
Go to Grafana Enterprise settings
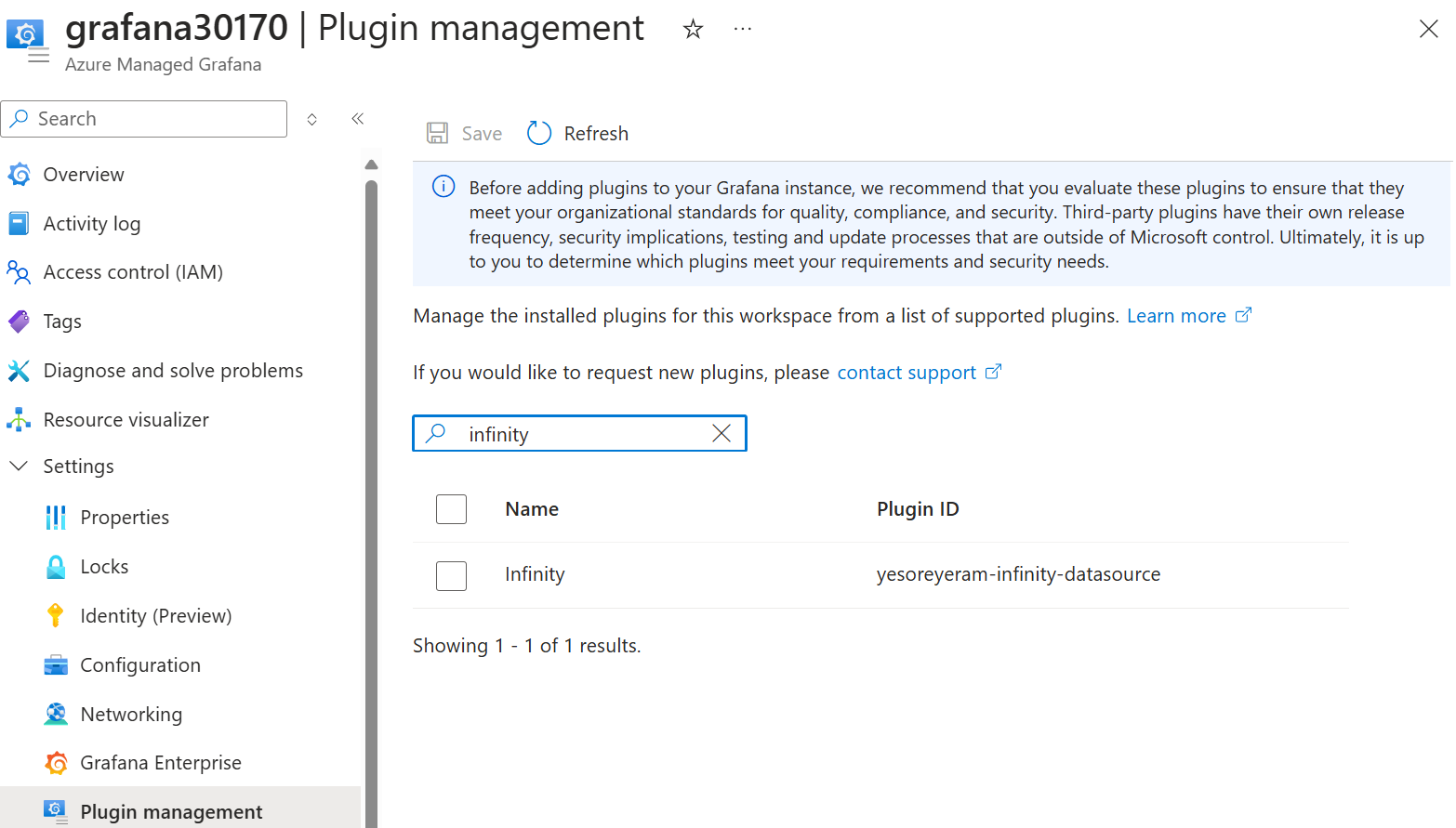160,763
